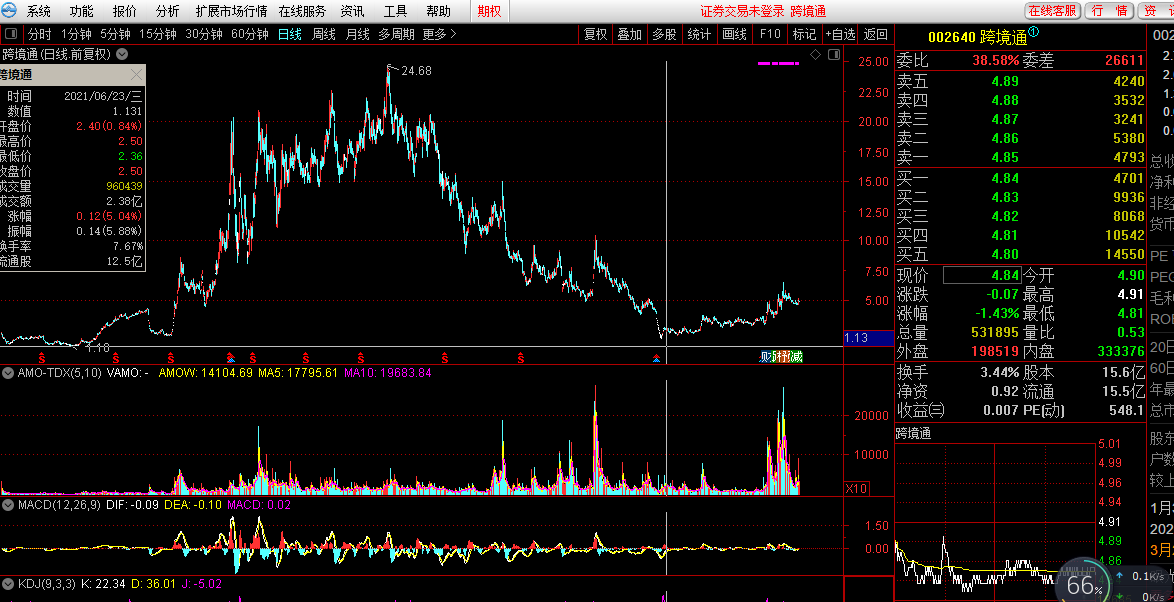Click the app logo icon in top-left corner
Screen dimensions: 1174x602
coord(10,11)
